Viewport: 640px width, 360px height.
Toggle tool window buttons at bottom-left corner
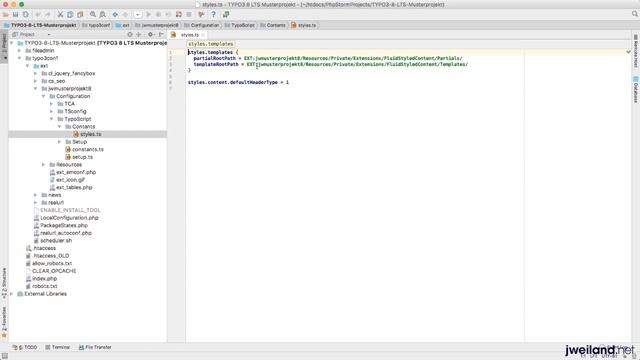4,356
